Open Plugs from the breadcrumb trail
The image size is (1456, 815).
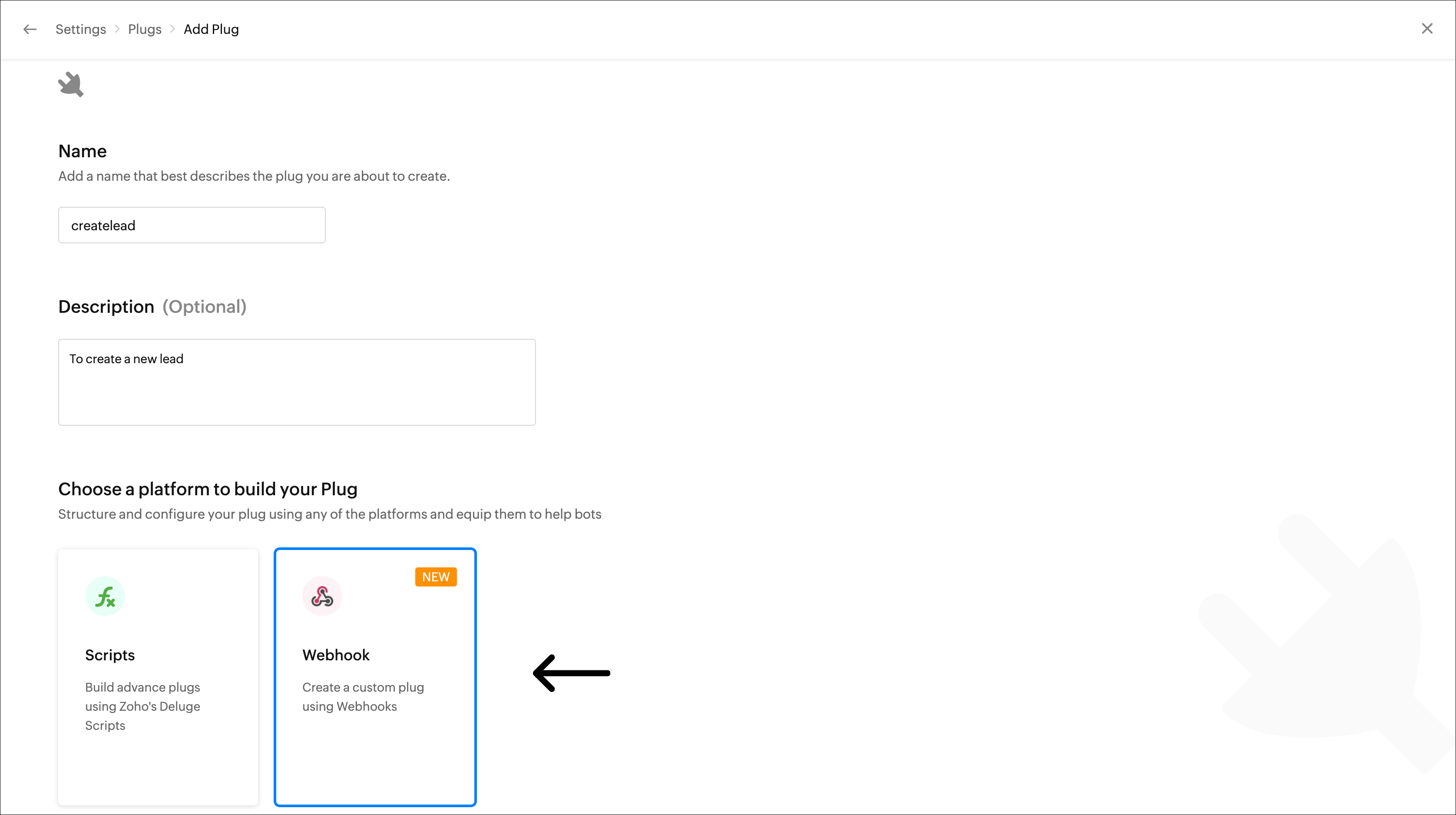pyautogui.click(x=145, y=30)
